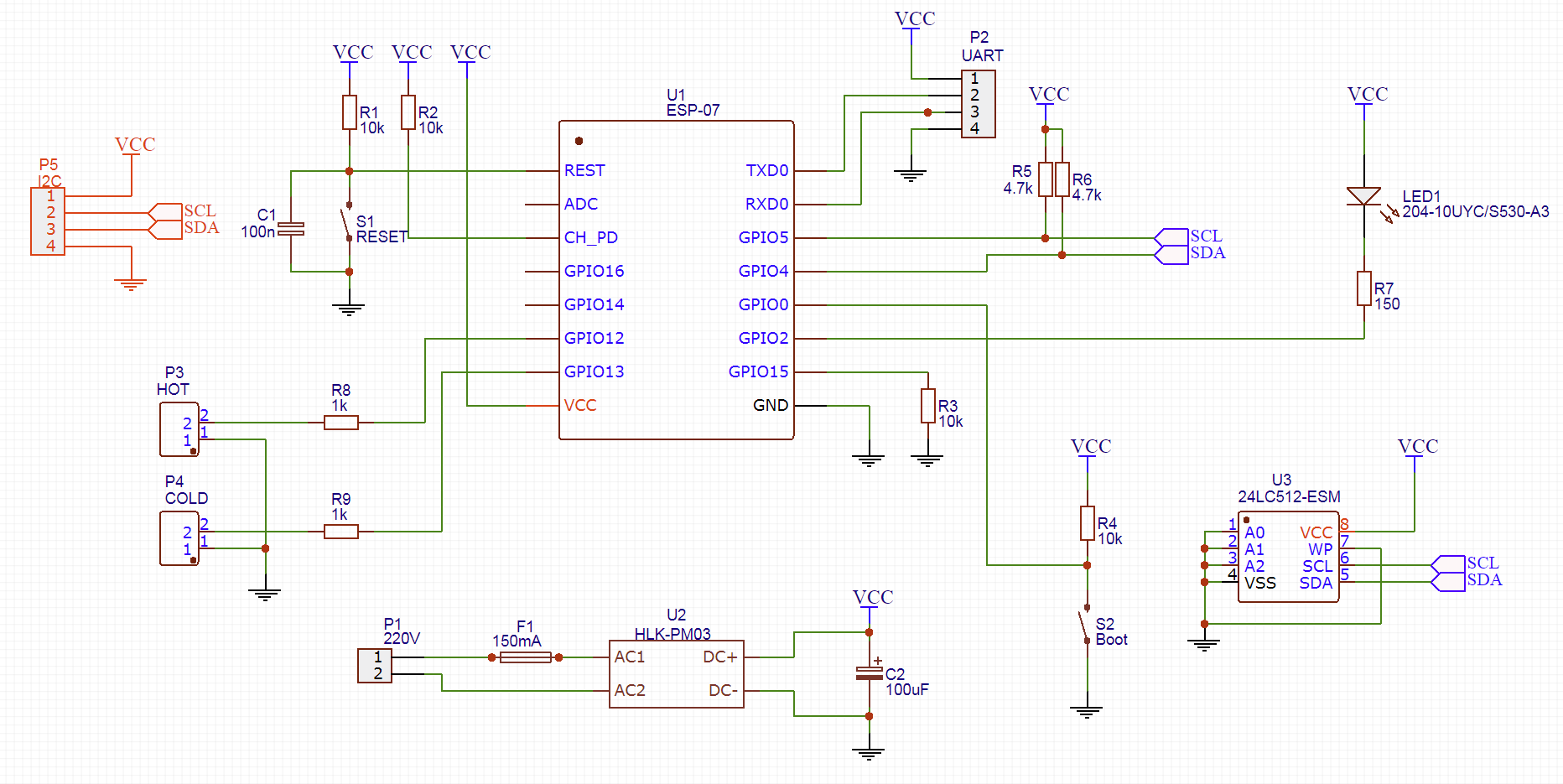
Task: Select the ground symbol left of U3
Action: point(1204,645)
